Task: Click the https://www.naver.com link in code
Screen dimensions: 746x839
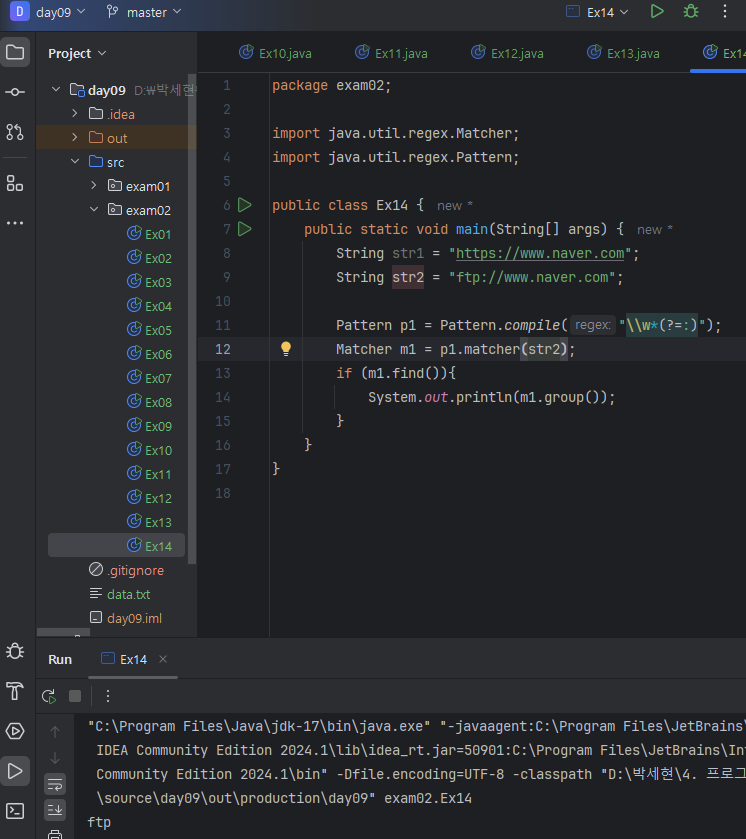Action: point(542,253)
